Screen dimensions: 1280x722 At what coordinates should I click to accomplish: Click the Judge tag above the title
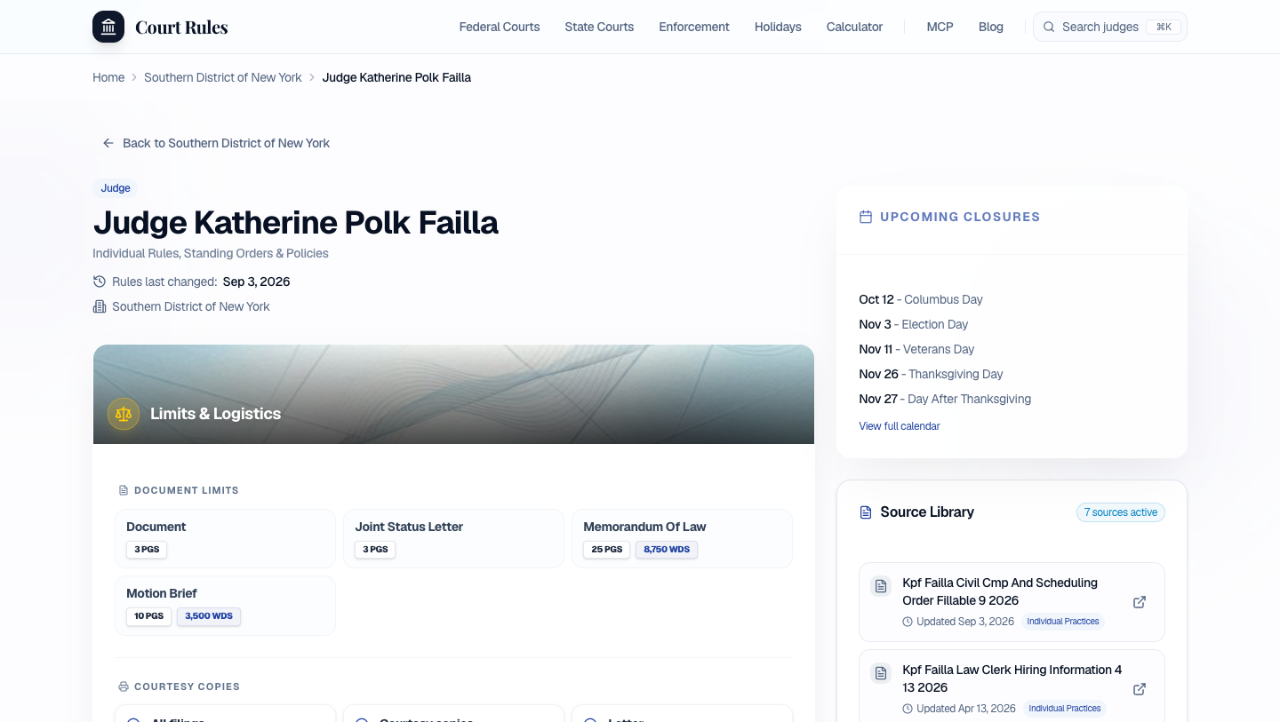(115, 188)
